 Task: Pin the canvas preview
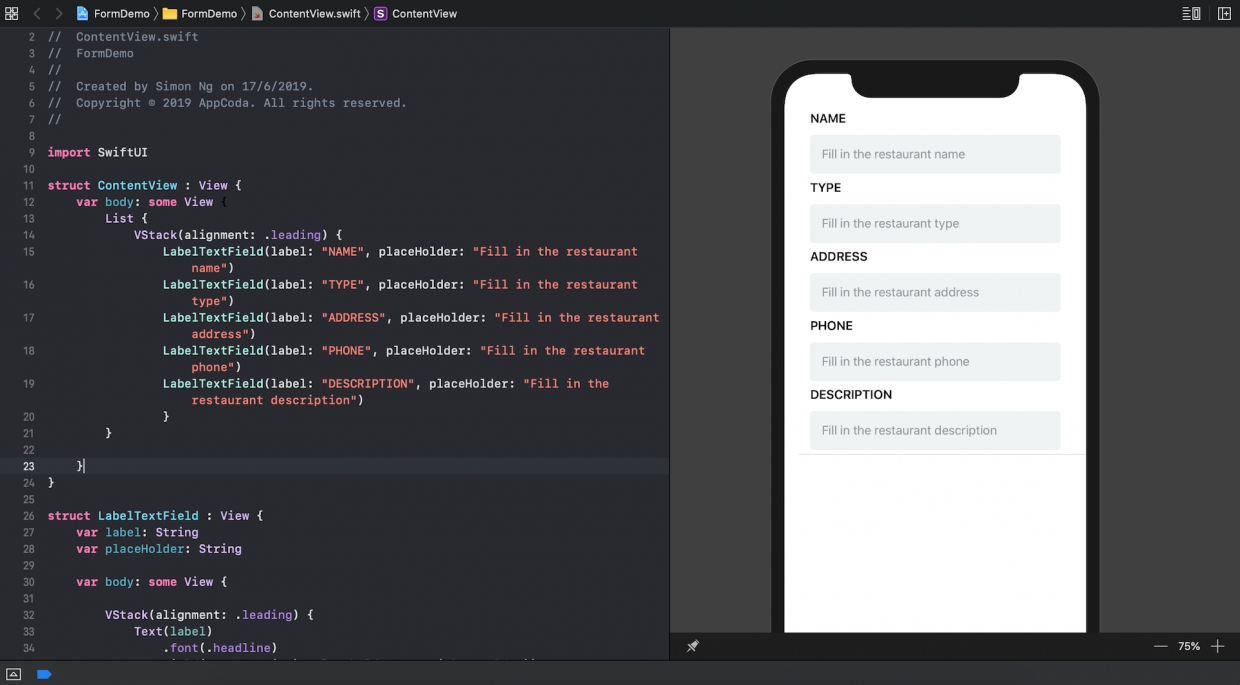point(693,646)
